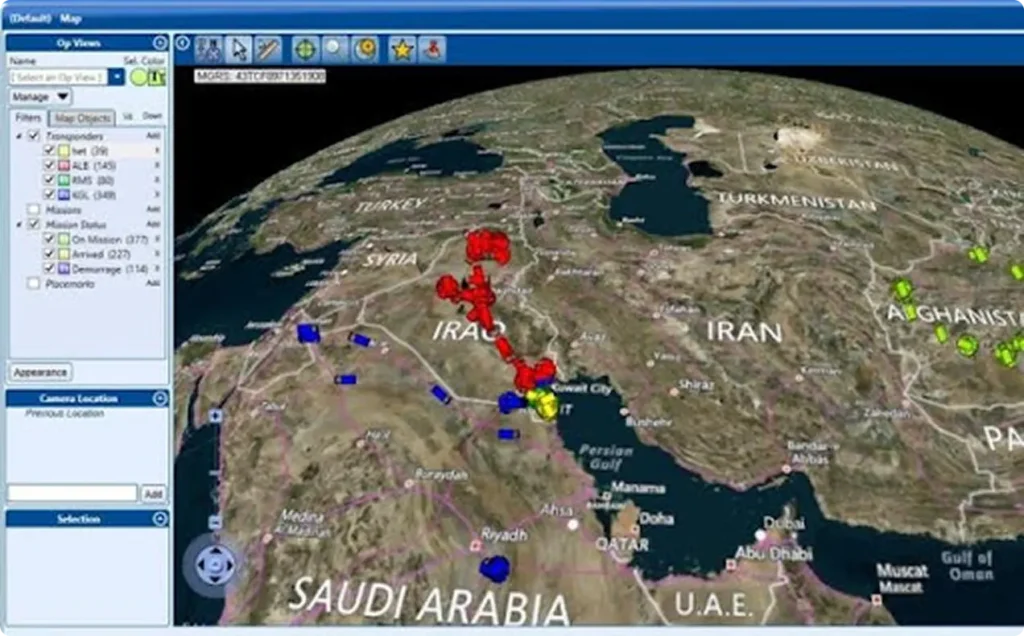Uncheck the ALE (145) transponder layer
1024x636 pixels.
pyautogui.click(x=50, y=166)
